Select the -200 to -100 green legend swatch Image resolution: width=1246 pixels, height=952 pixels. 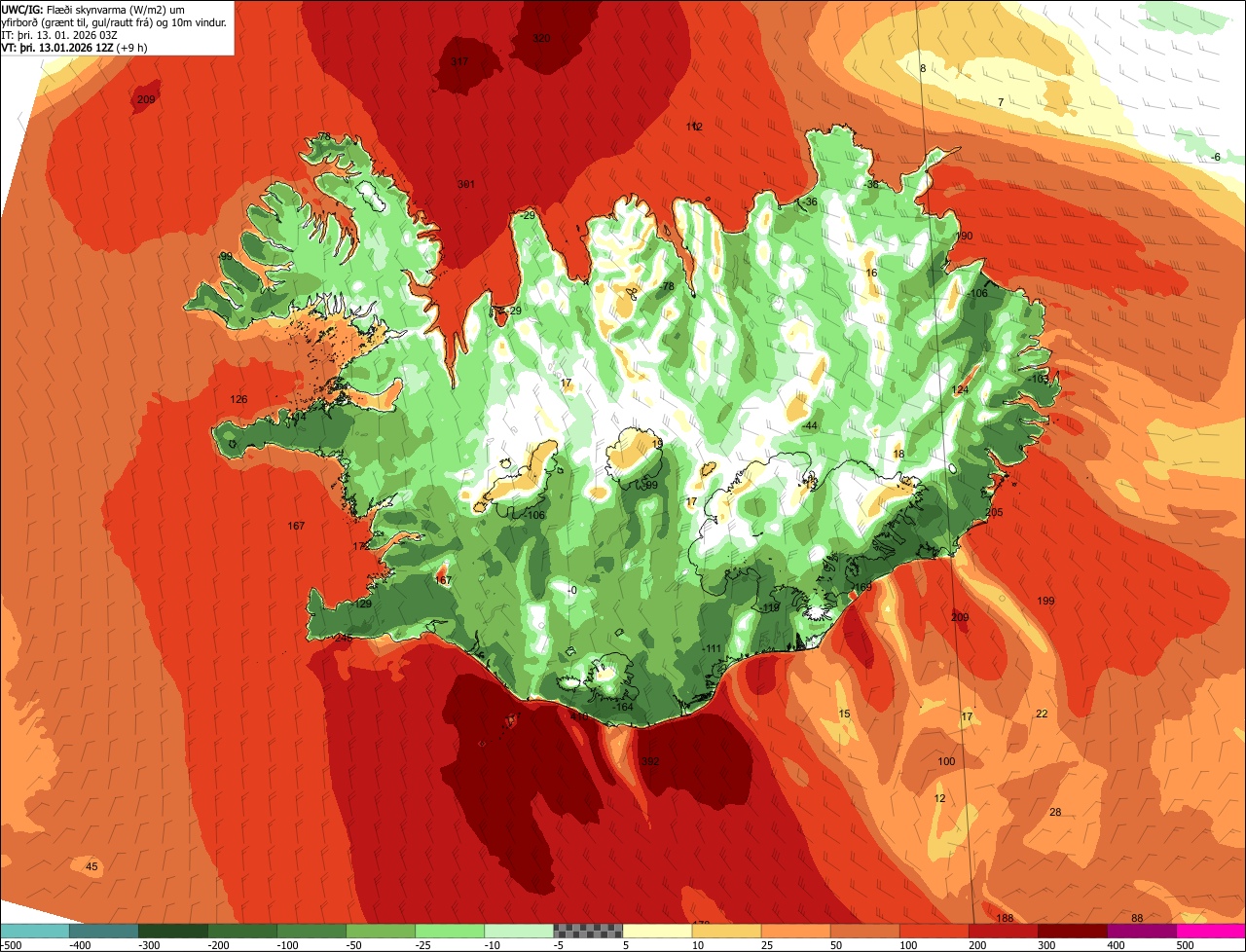[x=241, y=931]
